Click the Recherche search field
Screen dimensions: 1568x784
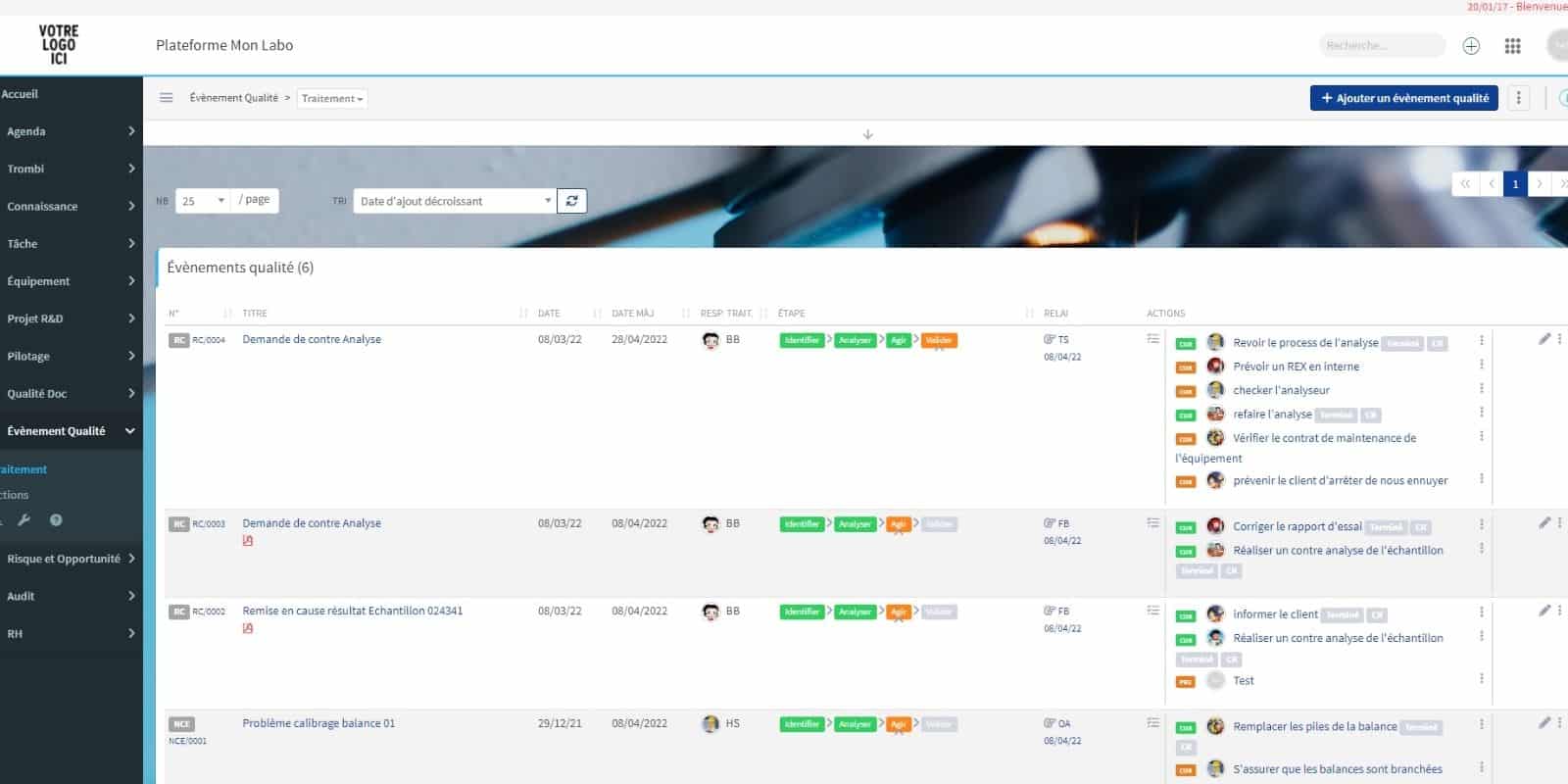pyautogui.click(x=1380, y=46)
